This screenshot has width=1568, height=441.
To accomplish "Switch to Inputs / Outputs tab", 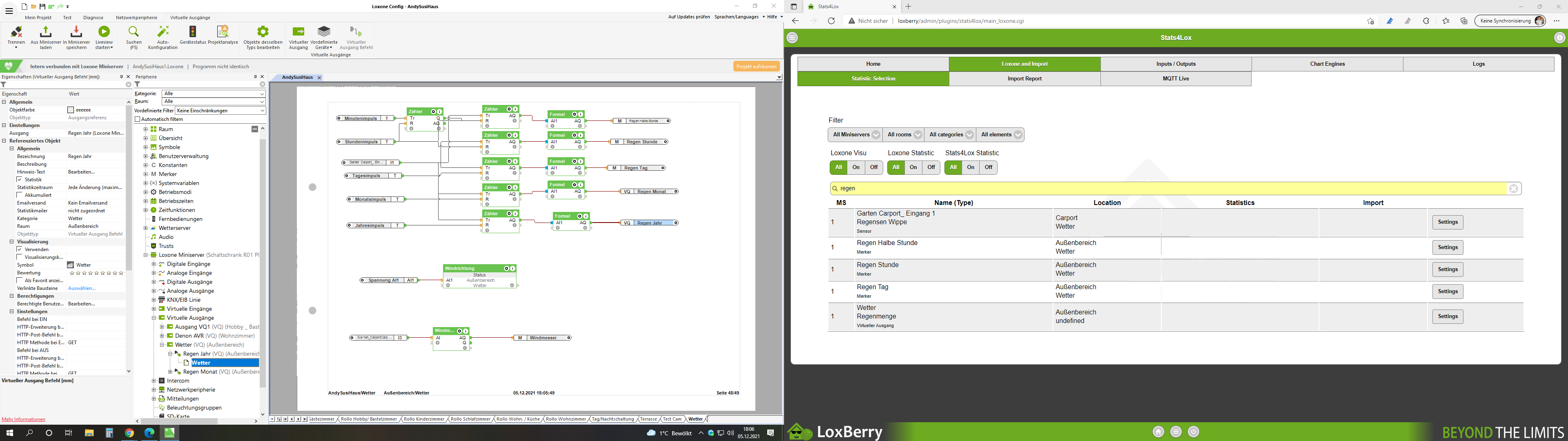I will [1176, 64].
